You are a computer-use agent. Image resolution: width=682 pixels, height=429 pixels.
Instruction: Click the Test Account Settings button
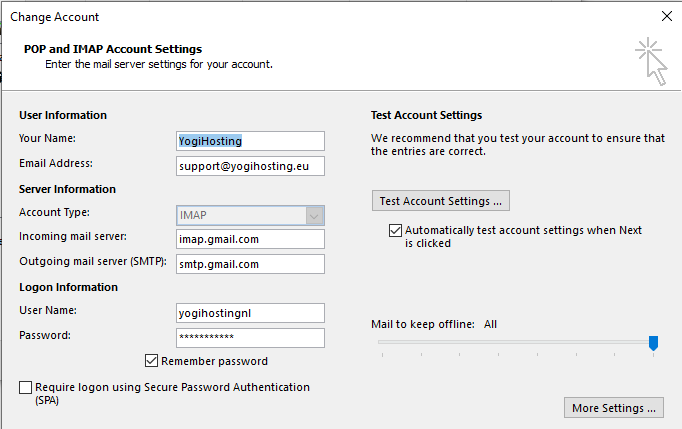pyautogui.click(x=441, y=201)
